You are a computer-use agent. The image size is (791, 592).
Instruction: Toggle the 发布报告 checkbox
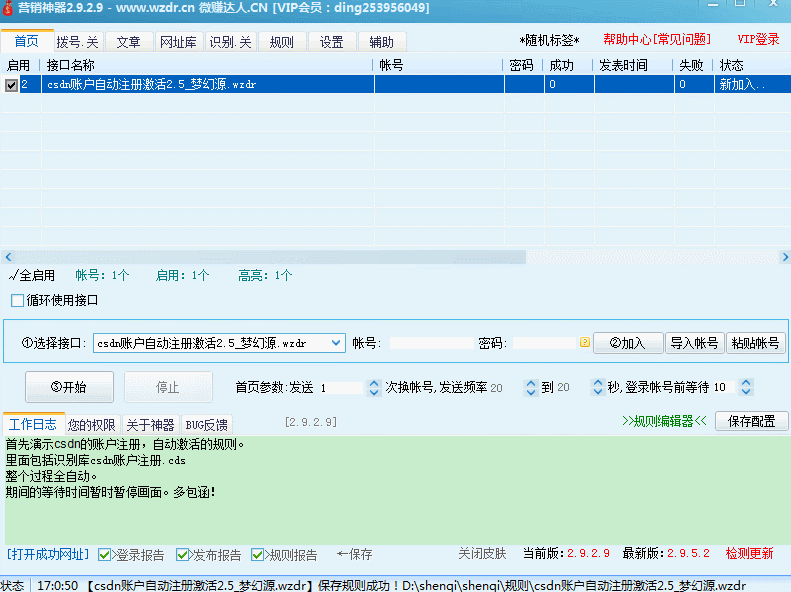(x=182, y=555)
